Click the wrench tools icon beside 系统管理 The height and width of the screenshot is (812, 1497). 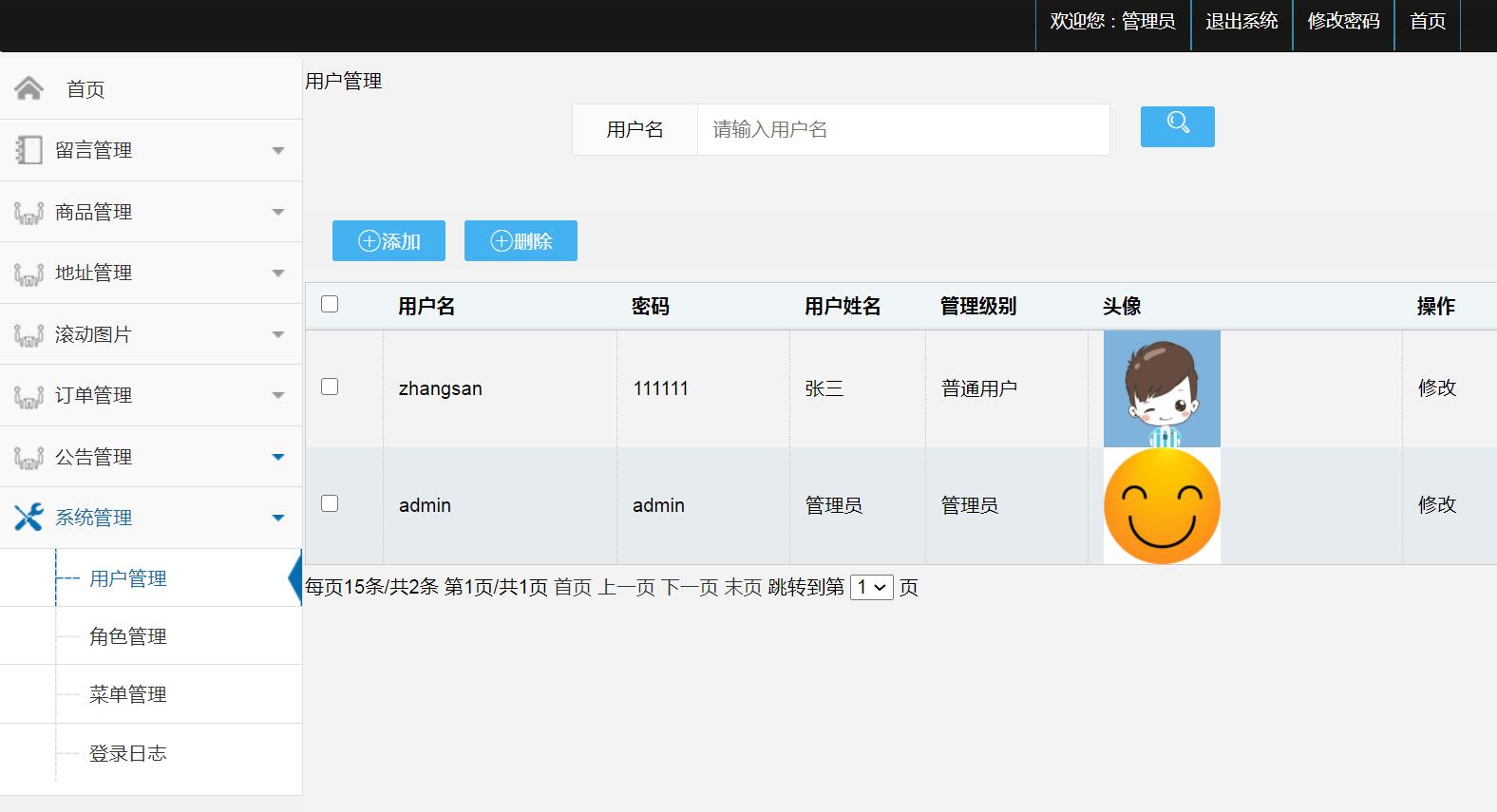(x=28, y=518)
